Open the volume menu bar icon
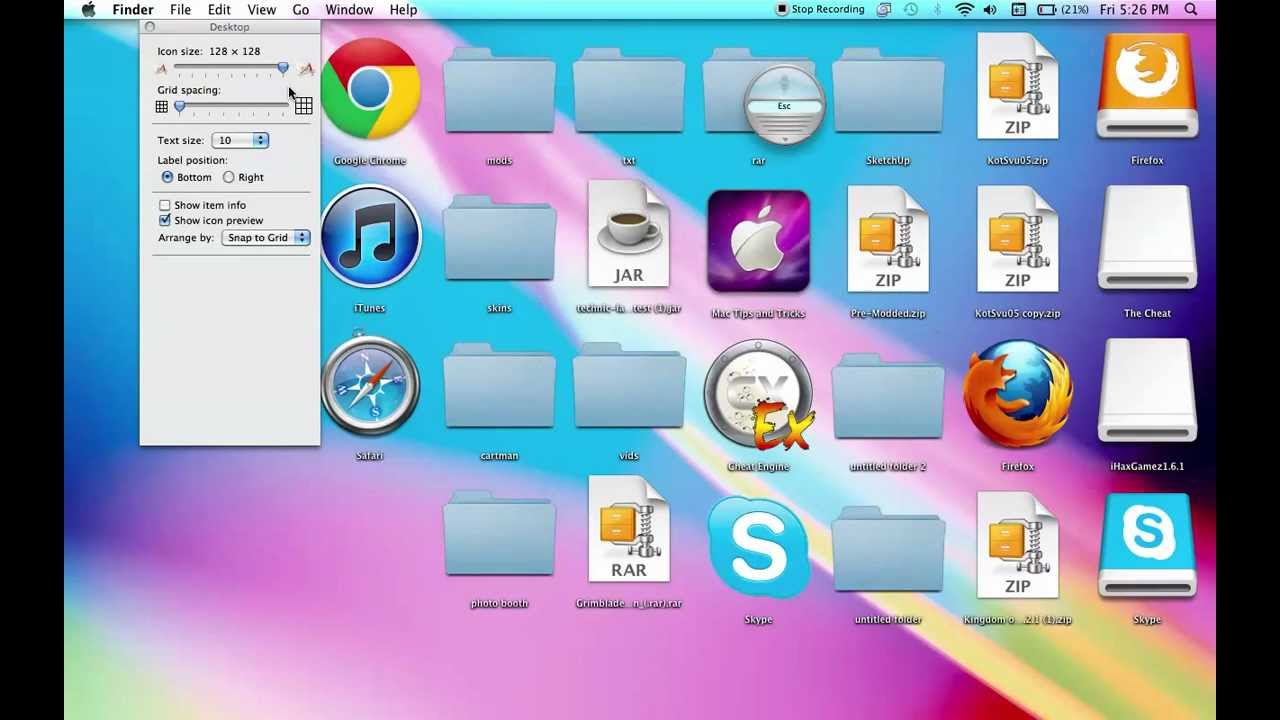 [990, 10]
